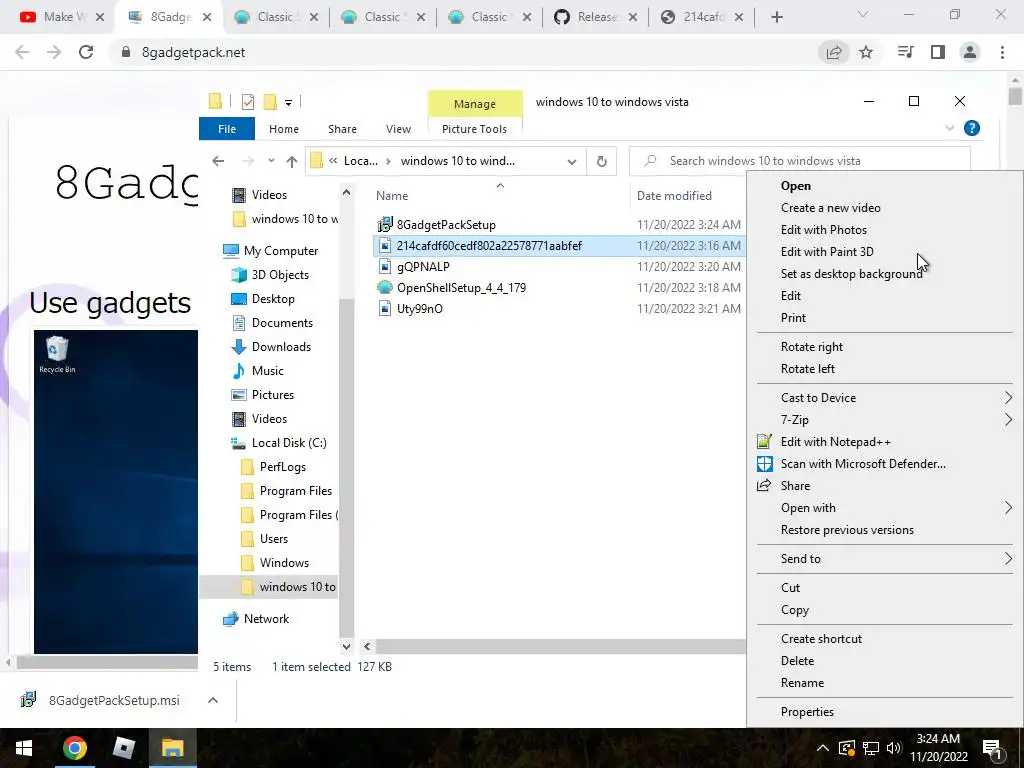Open Customize Quick Access Toolbar dropdown
Viewport: 1024px width, 768px height.
[288, 103]
